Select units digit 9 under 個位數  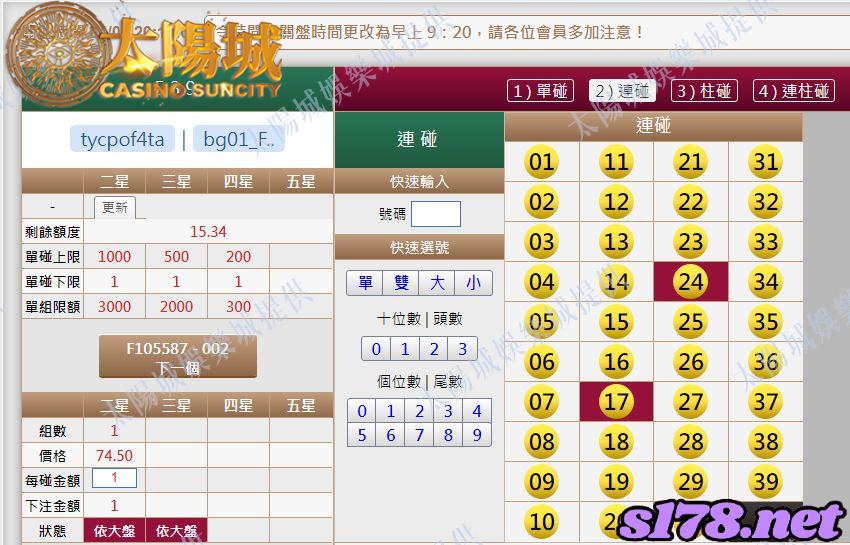[476, 435]
